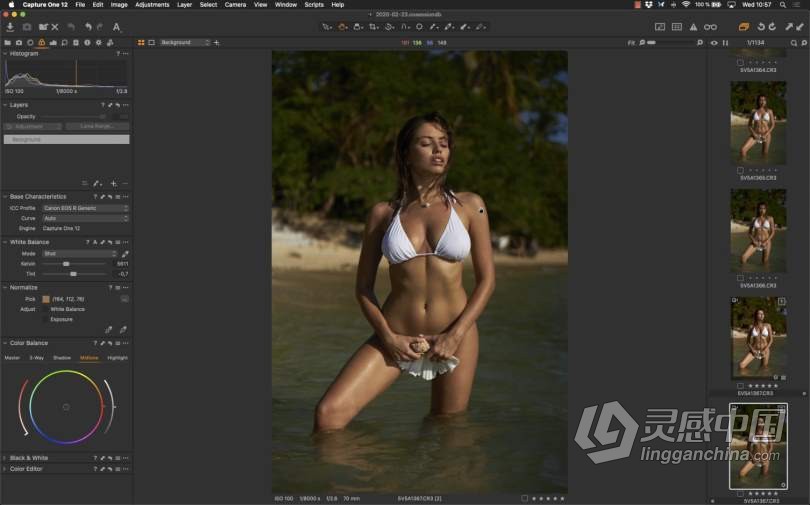Toggle the exposure warning triangle icon
The image size is (810, 505).
pos(693,27)
